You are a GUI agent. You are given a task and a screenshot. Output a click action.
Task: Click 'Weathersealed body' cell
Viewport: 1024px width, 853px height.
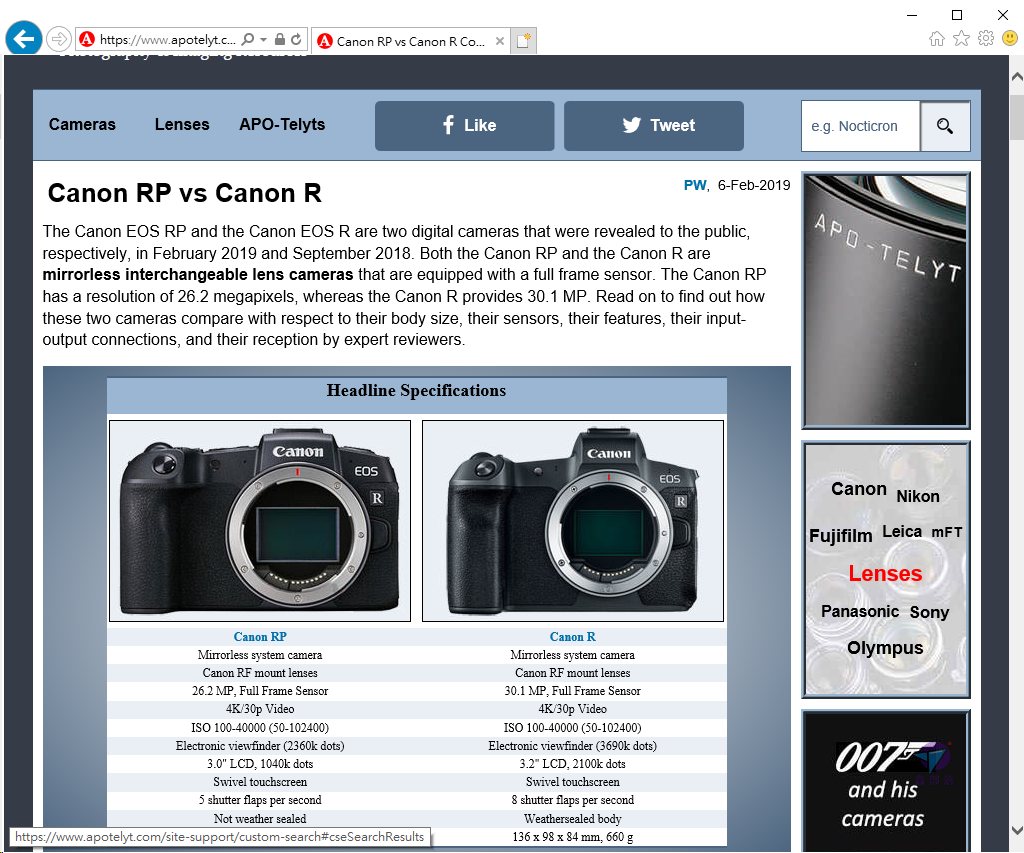point(573,819)
